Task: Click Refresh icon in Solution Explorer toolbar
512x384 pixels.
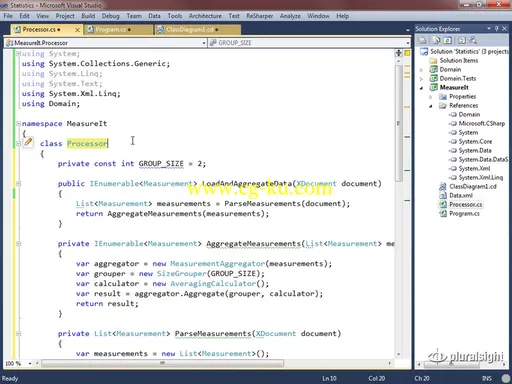Action: tap(448, 40)
